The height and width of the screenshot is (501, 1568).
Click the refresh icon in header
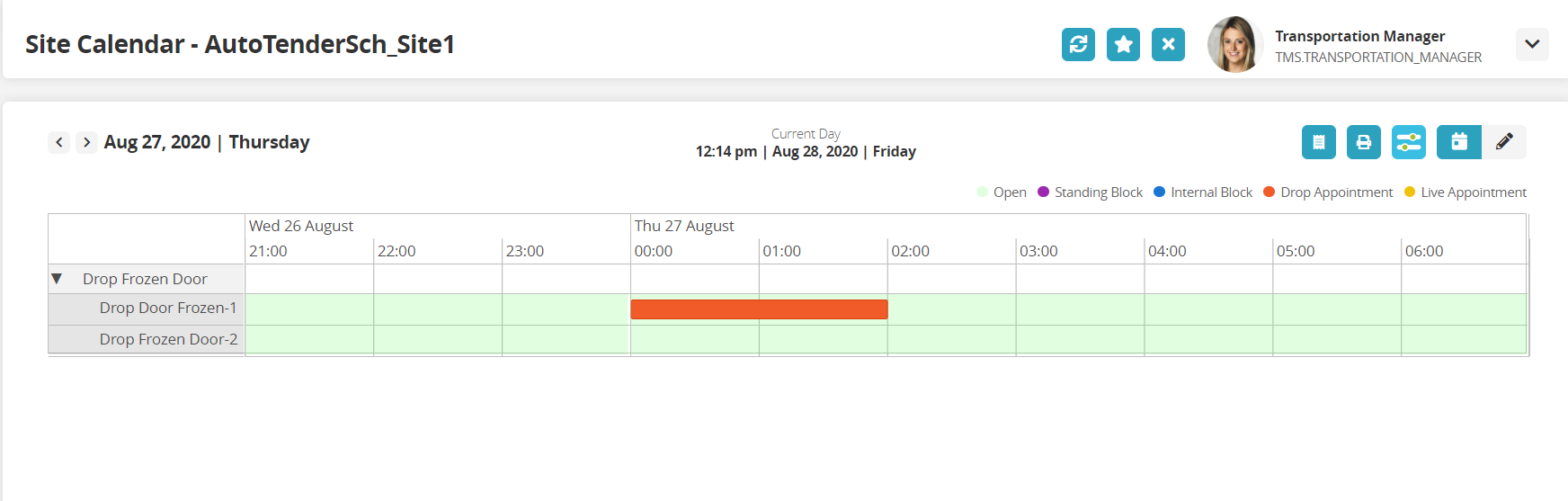1078,44
